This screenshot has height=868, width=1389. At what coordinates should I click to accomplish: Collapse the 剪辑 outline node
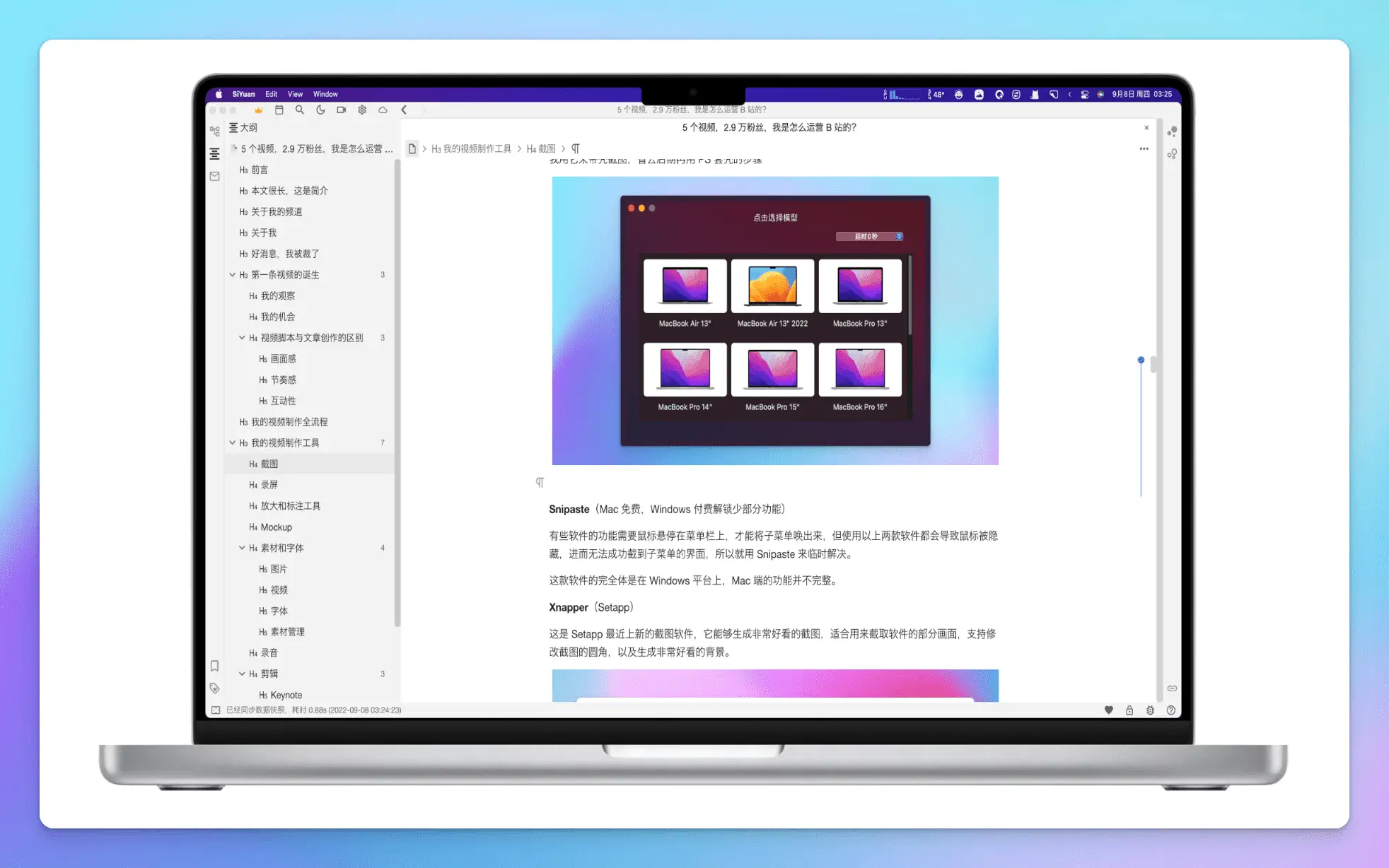pos(242,674)
